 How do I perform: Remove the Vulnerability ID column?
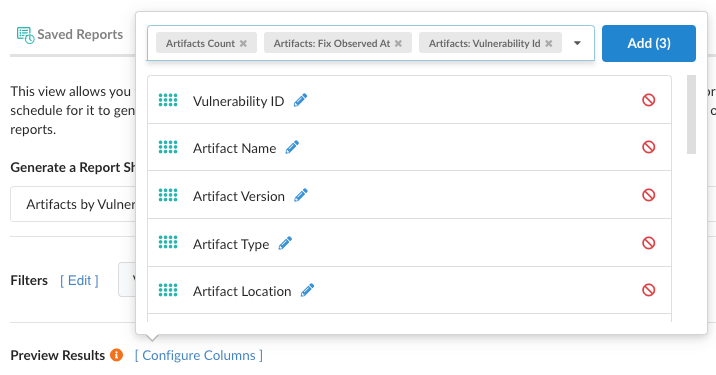click(x=648, y=100)
